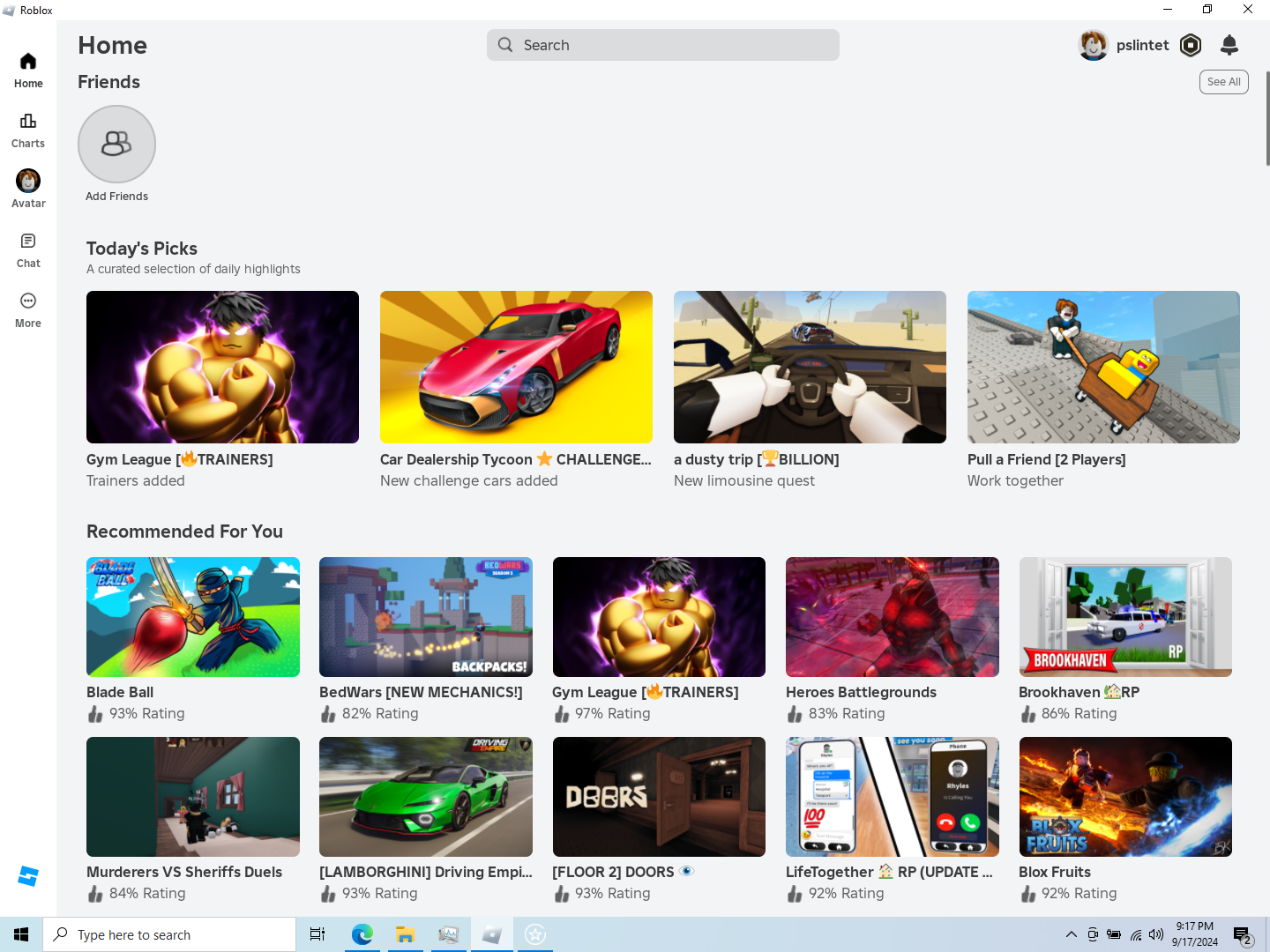The height and width of the screenshot is (952, 1270).
Task: Open Gym League card in Today's Picks
Action: [x=222, y=367]
